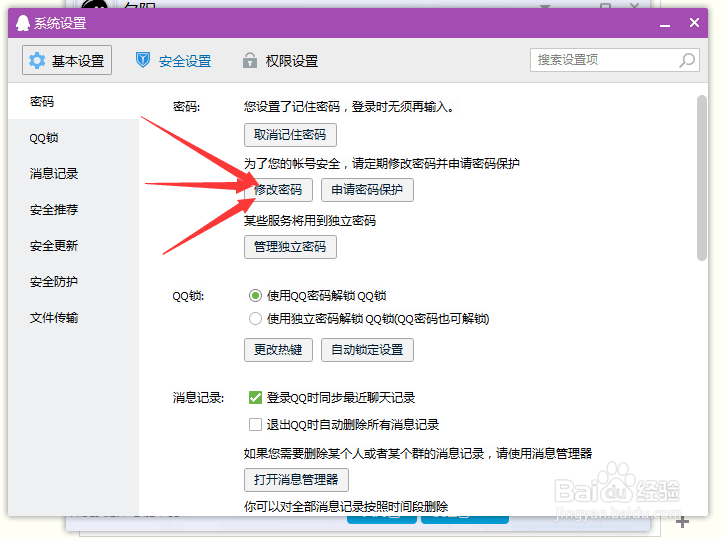The image size is (723, 539).
Task: Click the 管理独立密码 button
Action: tap(290, 247)
